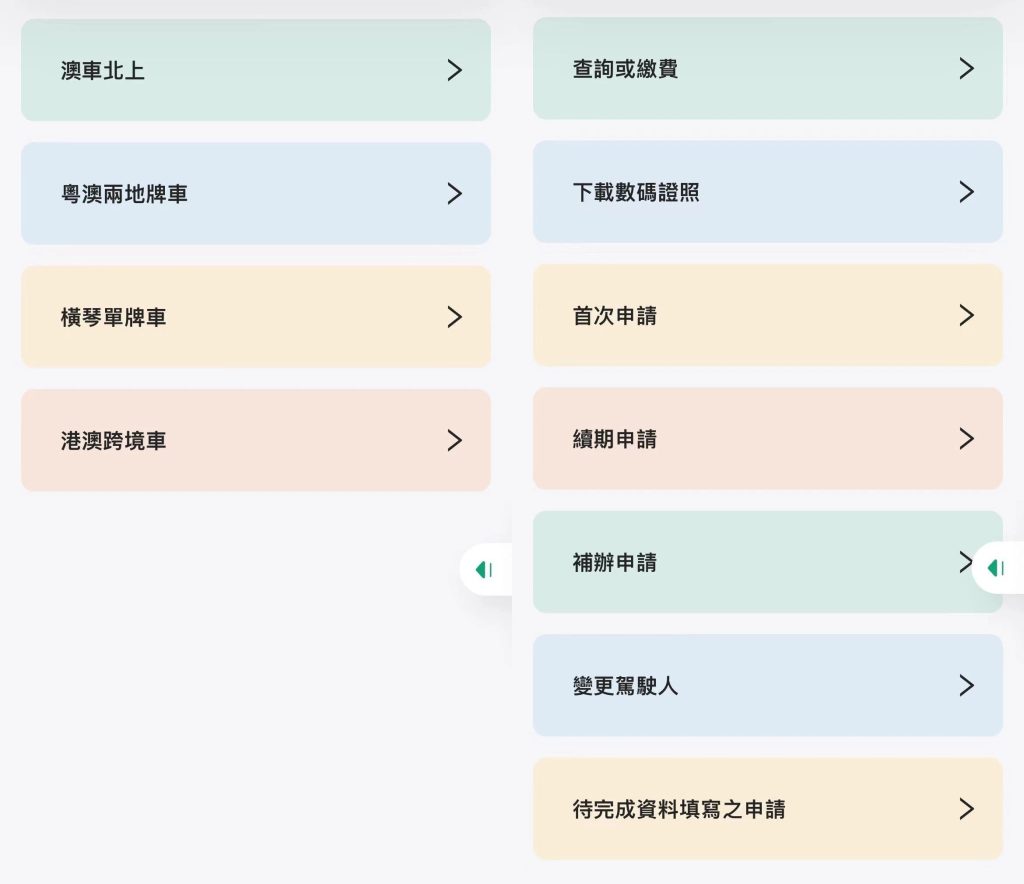The width and height of the screenshot is (1024, 884).
Task: Click the arrow on 續期申請
Action: pos(966,438)
